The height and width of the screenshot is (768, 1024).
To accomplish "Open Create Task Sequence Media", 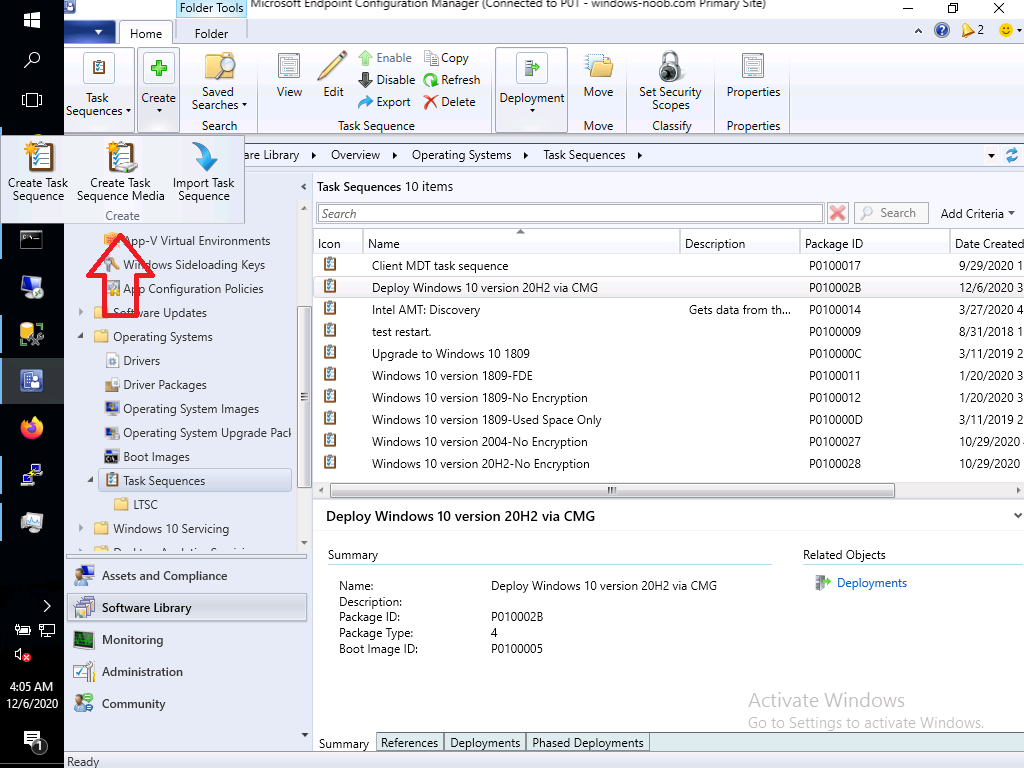I will click(x=121, y=172).
